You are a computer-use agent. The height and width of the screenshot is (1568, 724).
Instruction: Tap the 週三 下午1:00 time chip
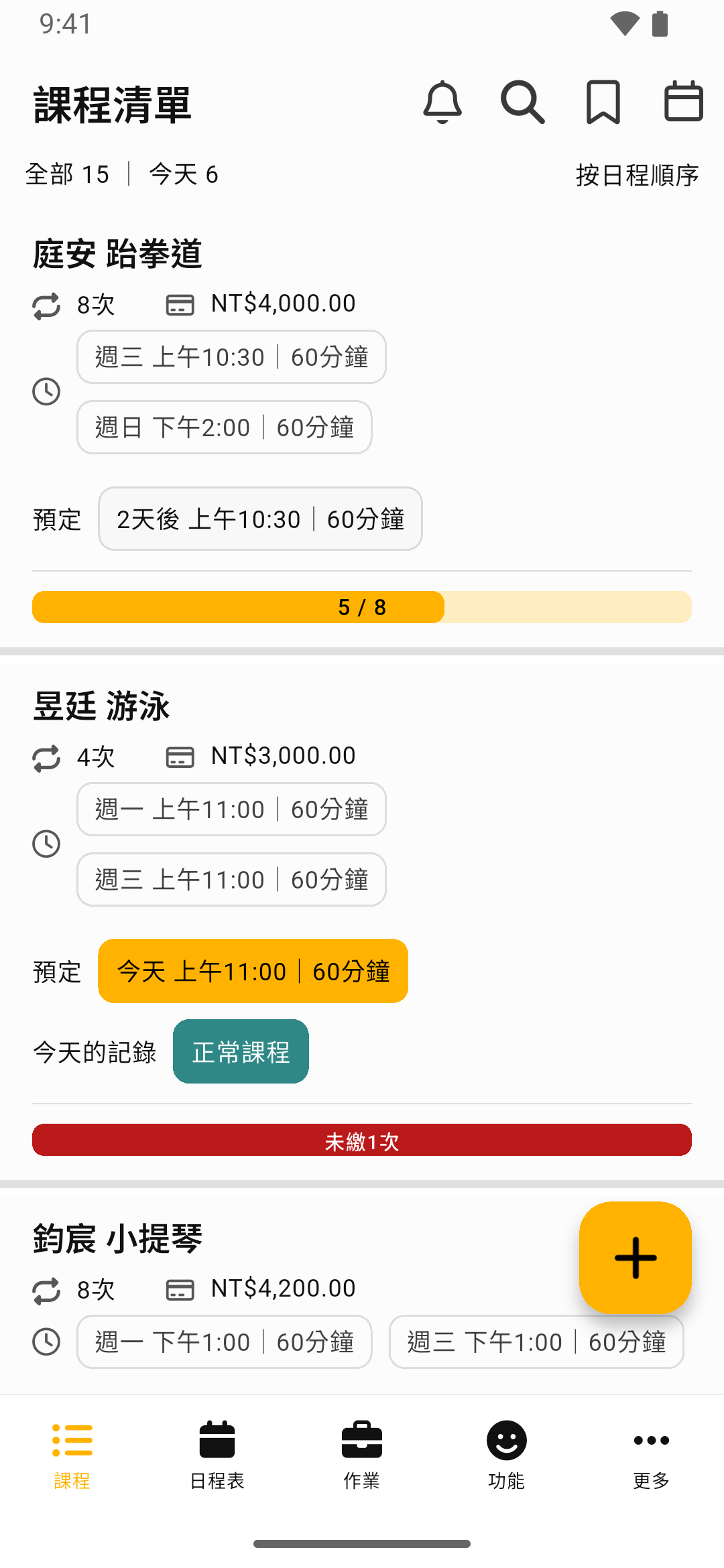pyautogui.click(x=536, y=1342)
